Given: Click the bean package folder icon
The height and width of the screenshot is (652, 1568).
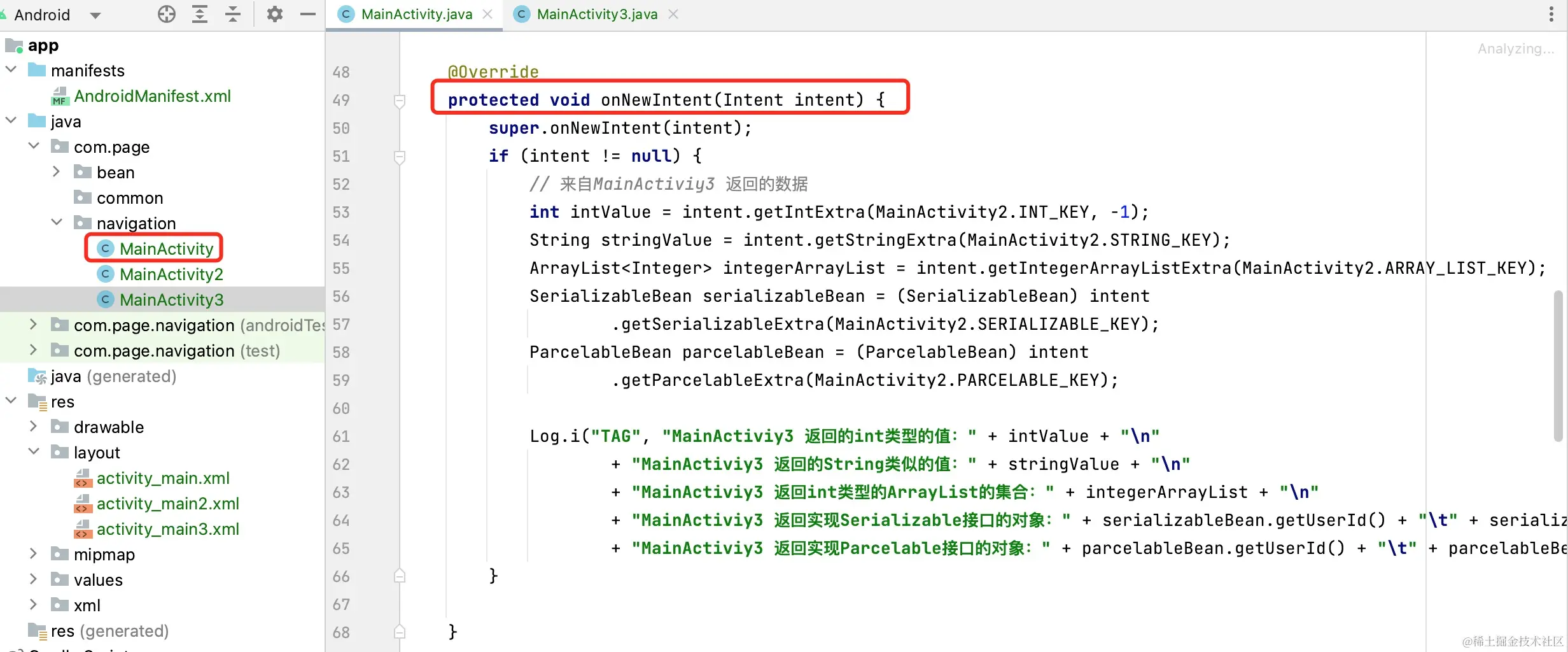Looking at the screenshot, I should click(x=83, y=171).
